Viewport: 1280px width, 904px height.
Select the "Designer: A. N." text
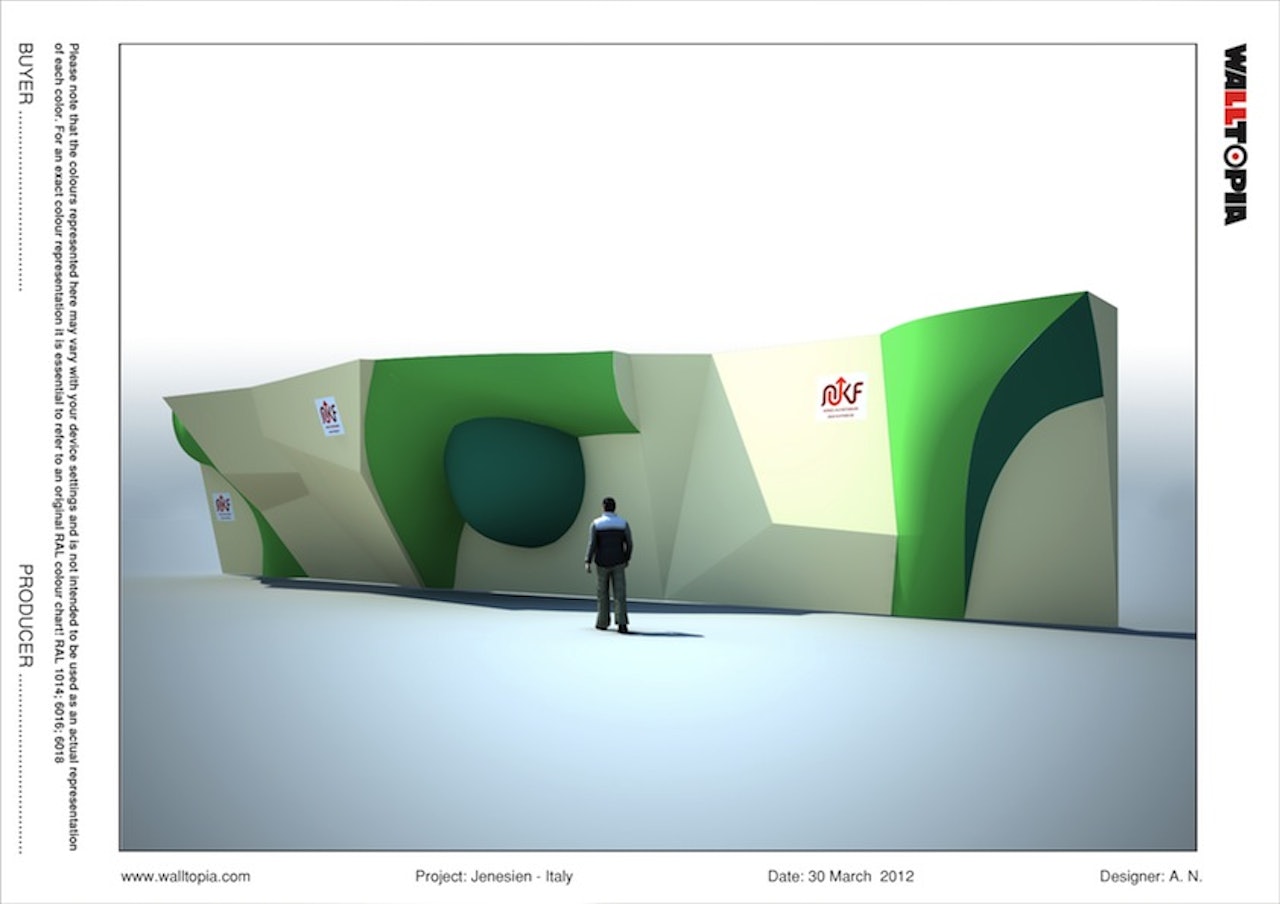(x=1151, y=877)
